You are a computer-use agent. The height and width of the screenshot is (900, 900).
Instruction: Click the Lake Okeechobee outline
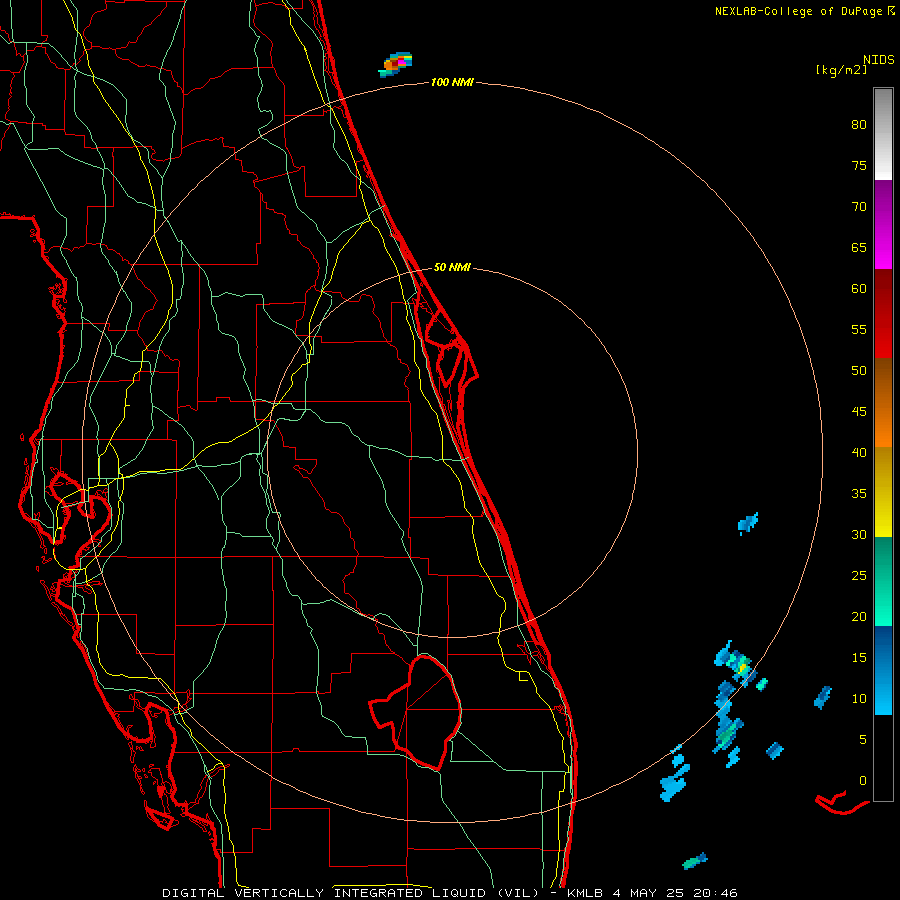(x=415, y=712)
